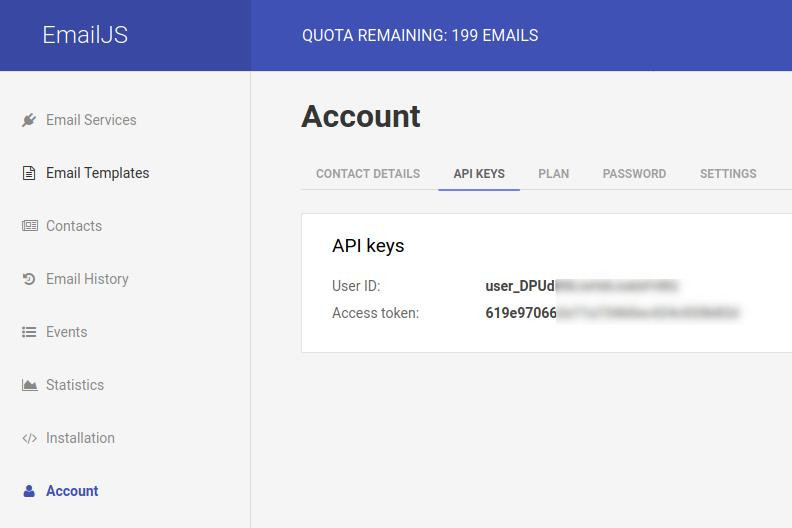This screenshot has height=528, width=792.
Task: Click the Installation code brackets icon
Action: coord(29,438)
